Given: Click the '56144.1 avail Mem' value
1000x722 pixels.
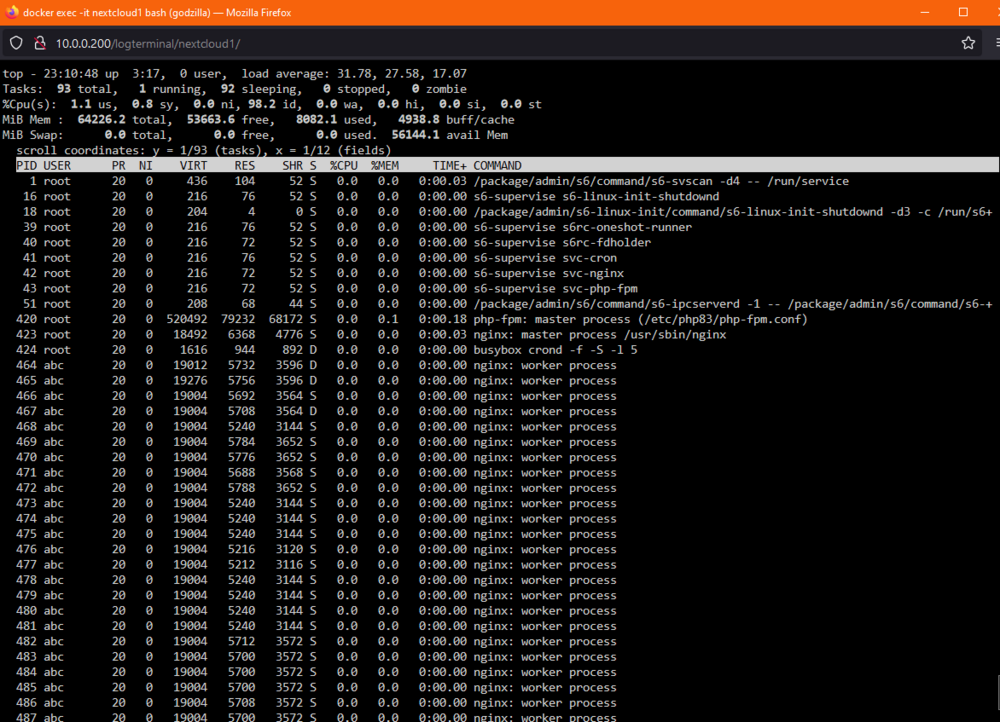Looking at the screenshot, I should 450,135.
